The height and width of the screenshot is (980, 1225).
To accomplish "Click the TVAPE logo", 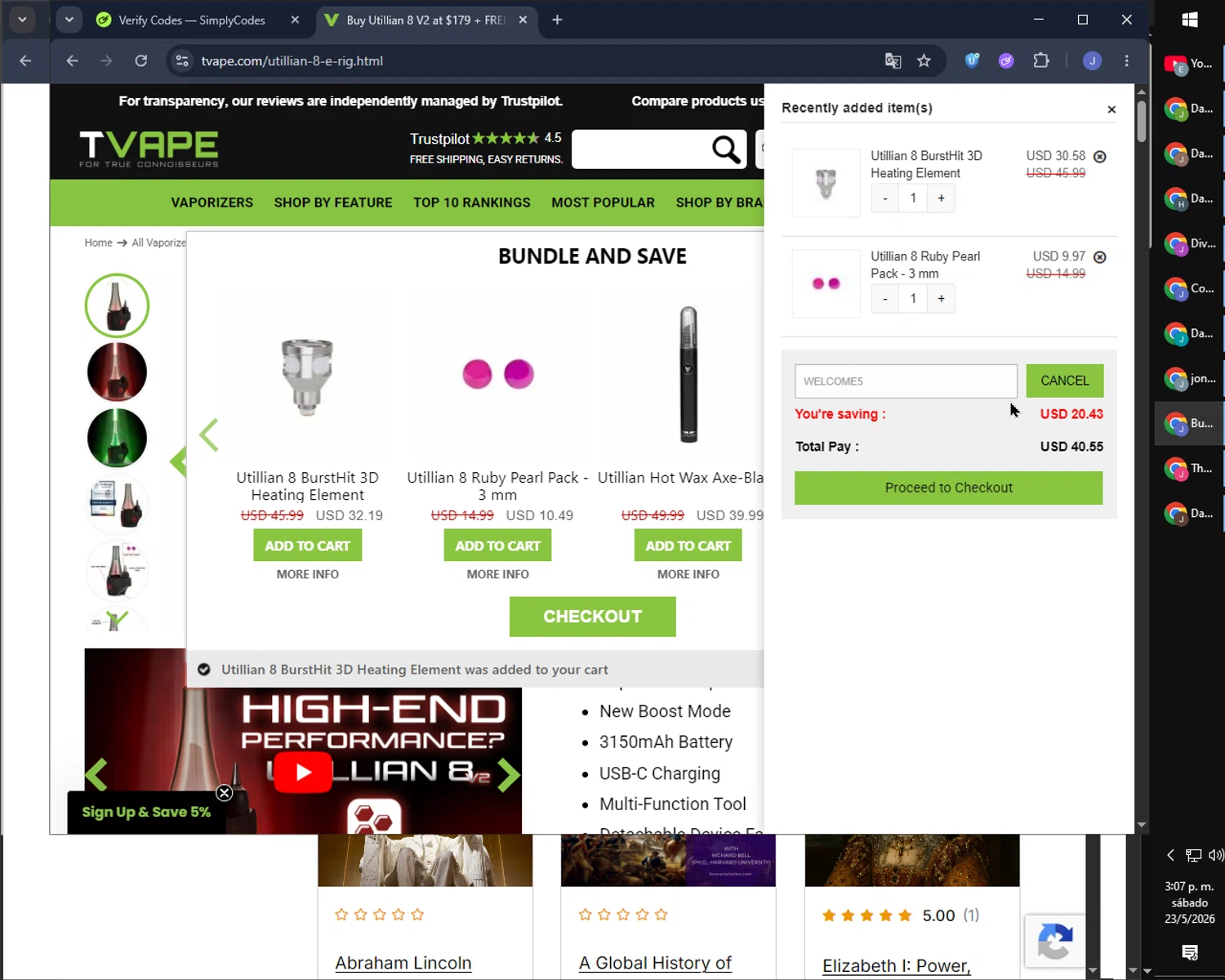I will point(149,149).
